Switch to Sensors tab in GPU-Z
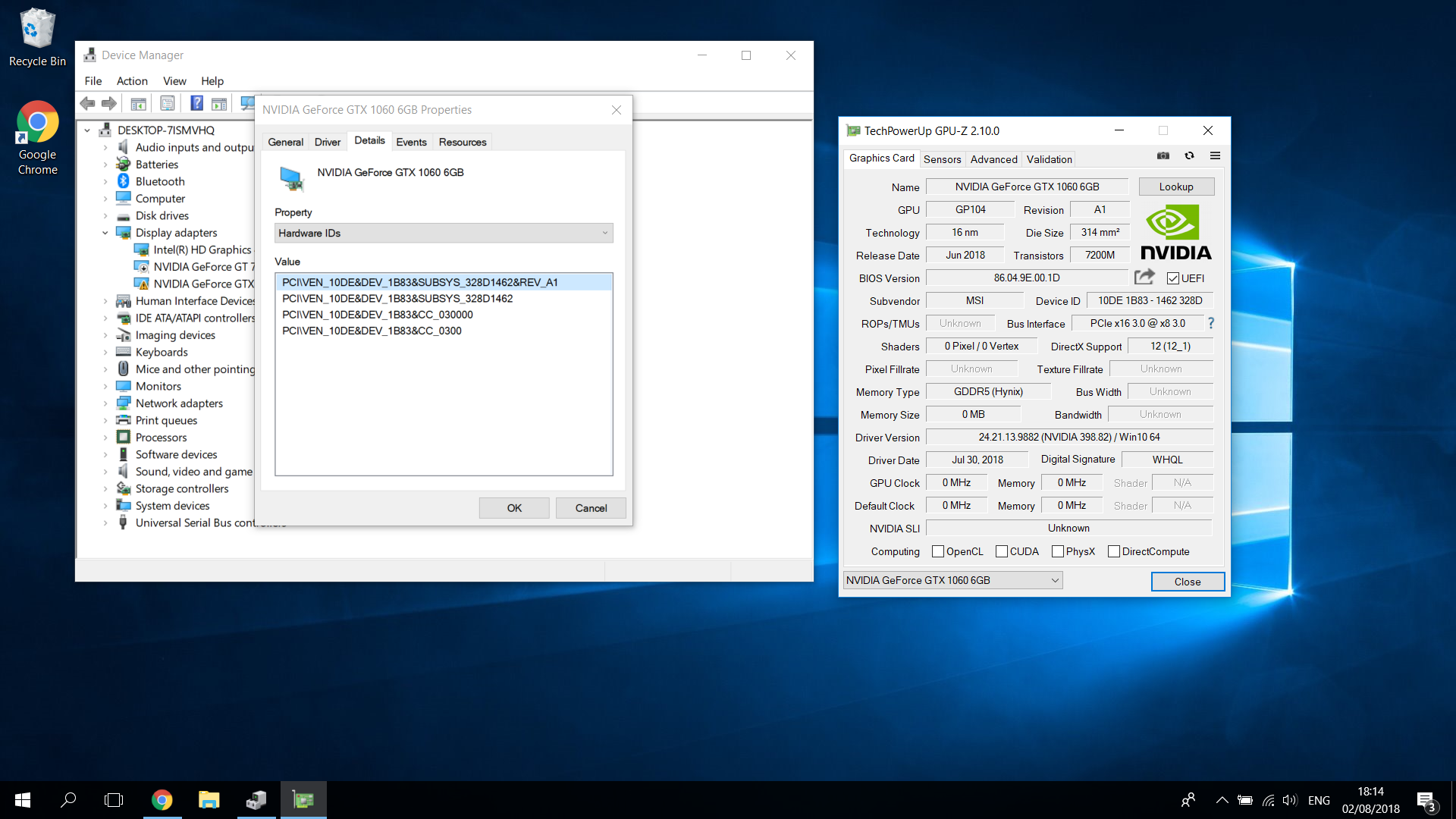This screenshot has height=819, width=1456. click(940, 158)
